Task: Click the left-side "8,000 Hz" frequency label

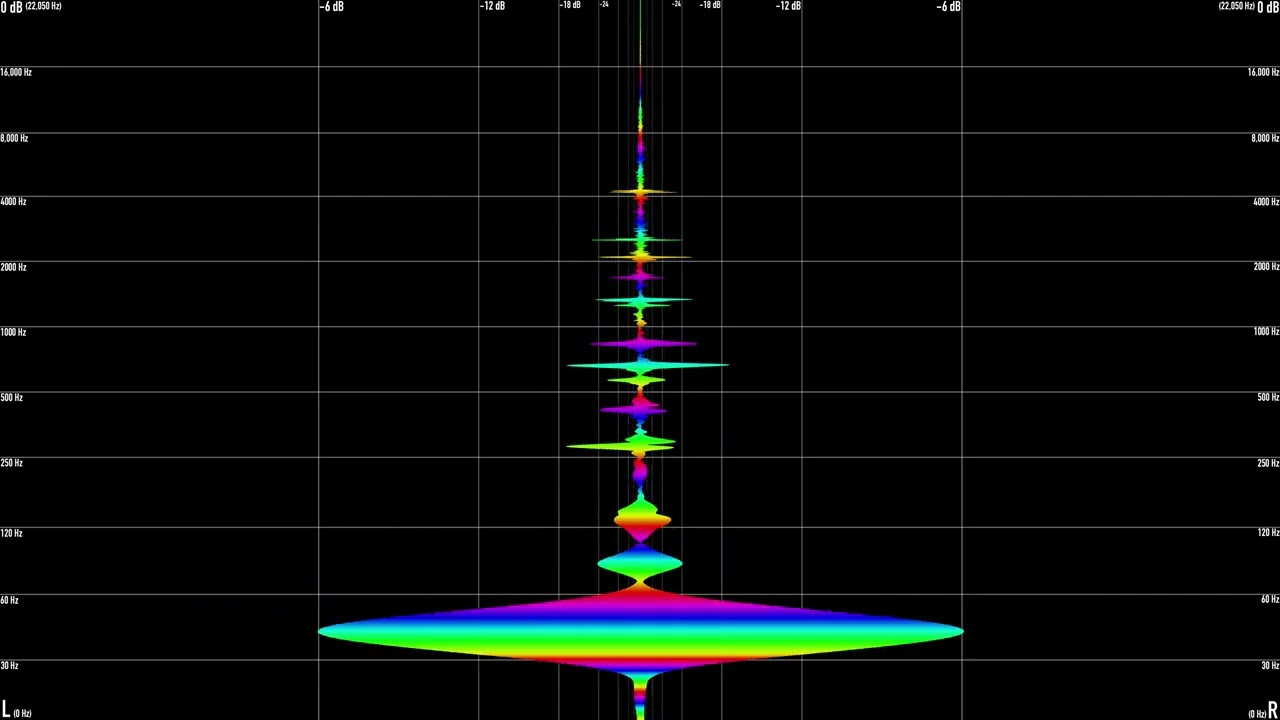Action: 14,138
